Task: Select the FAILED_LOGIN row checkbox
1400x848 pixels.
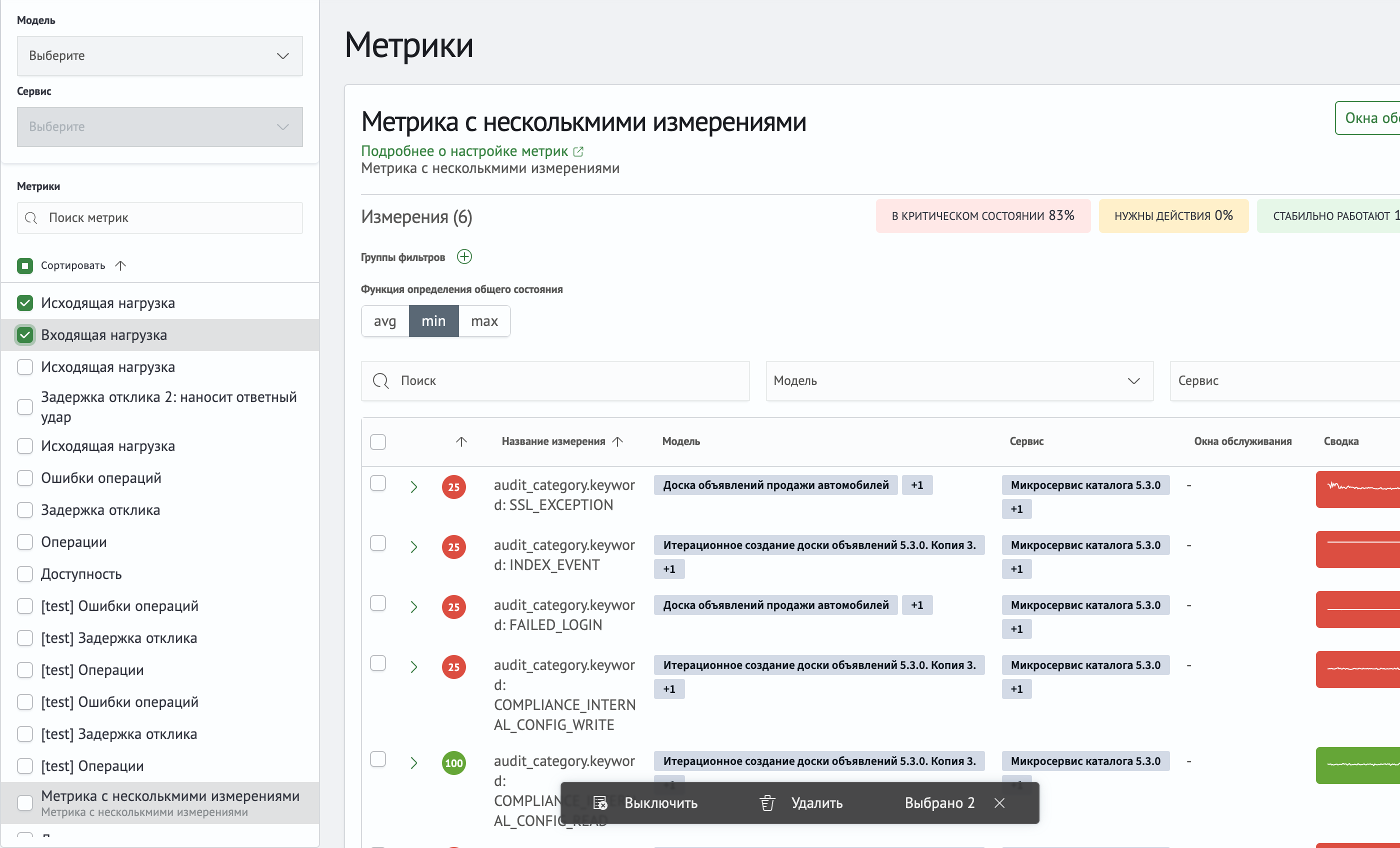Action: pos(378,603)
